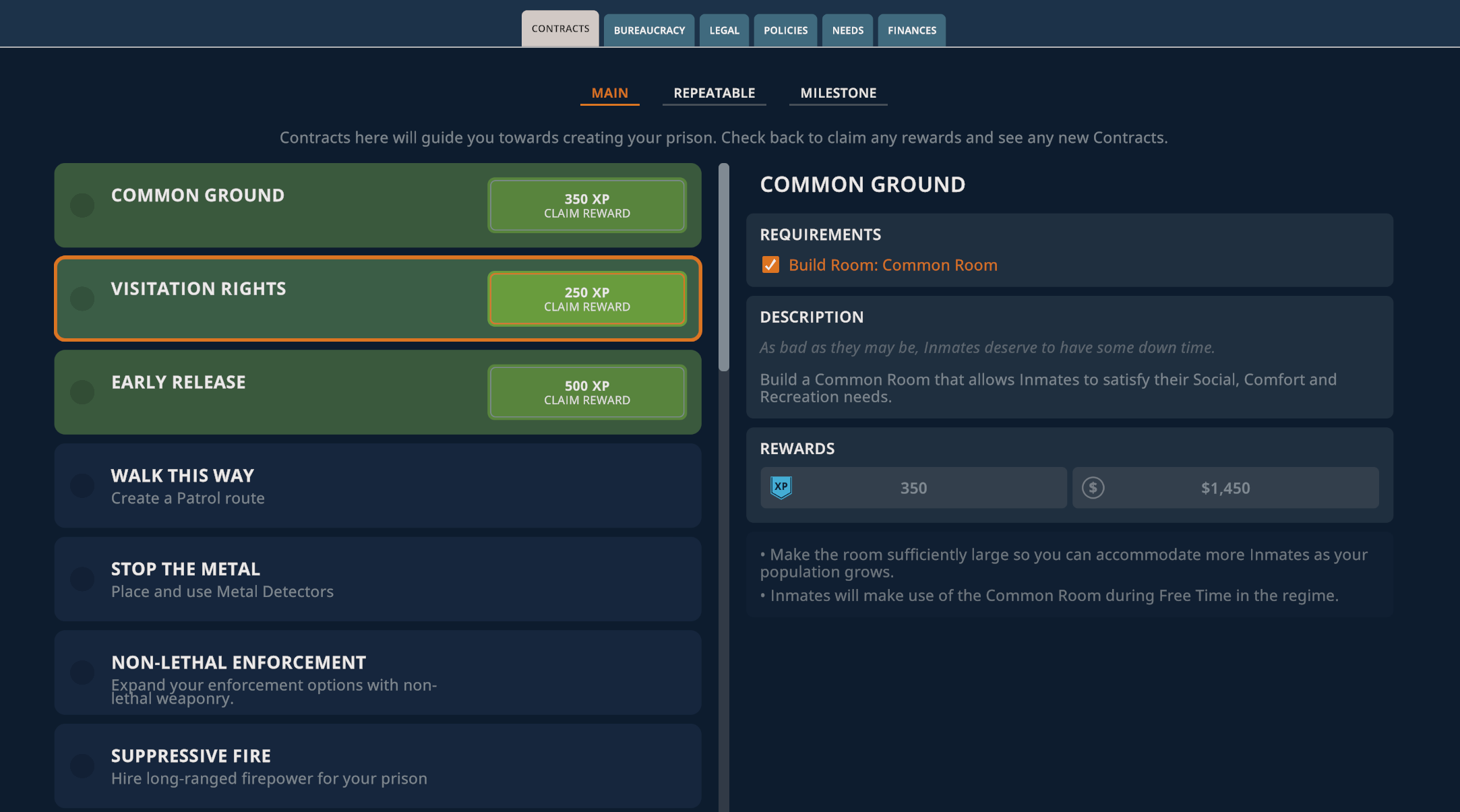Select the Non-Lethal Enforcement contract

pyautogui.click(x=377, y=672)
